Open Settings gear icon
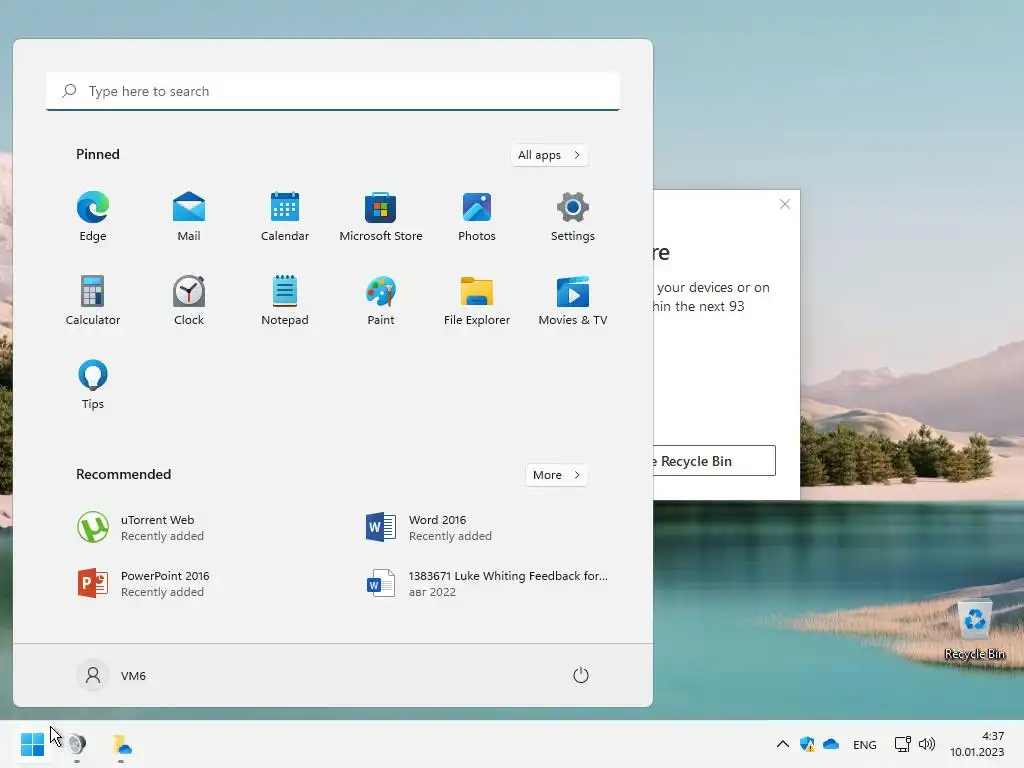Screen dimensions: 1024x768 click(573, 216)
